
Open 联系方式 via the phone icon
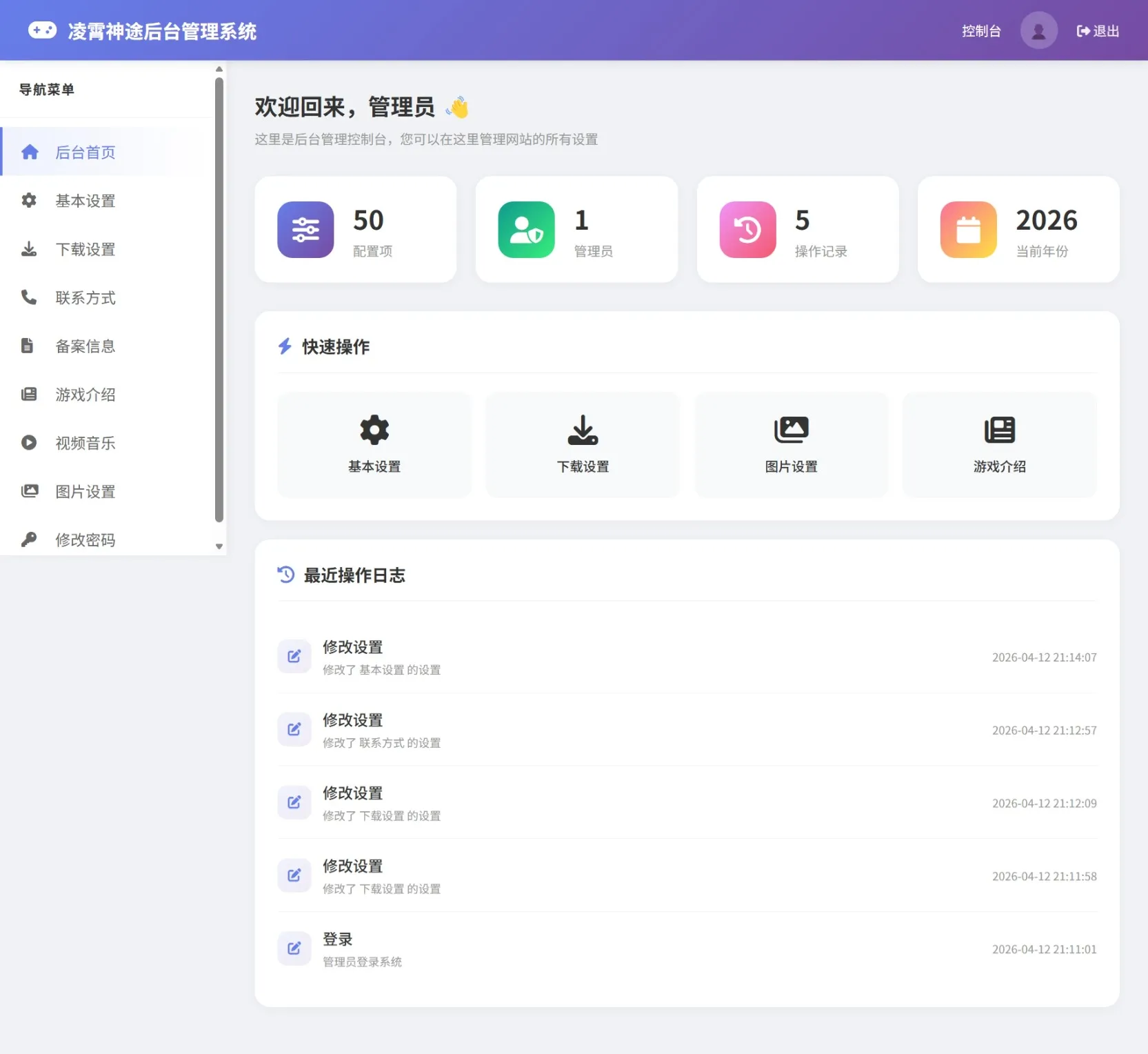click(29, 297)
